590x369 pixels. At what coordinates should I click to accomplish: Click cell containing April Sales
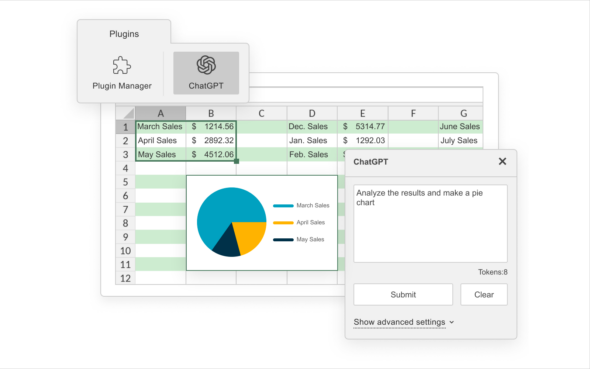[160, 141]
